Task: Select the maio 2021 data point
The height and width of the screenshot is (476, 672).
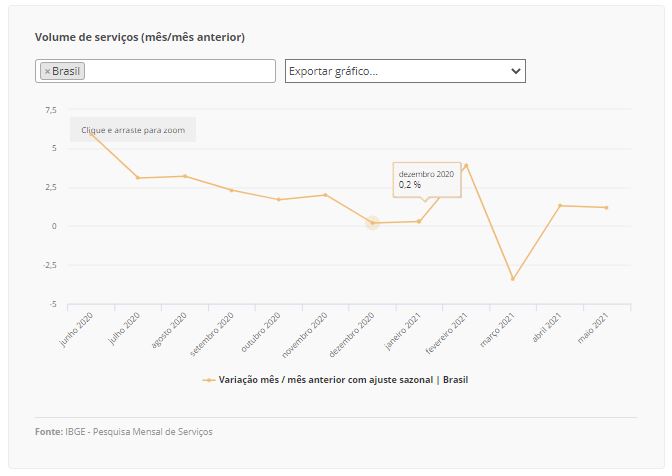Action: click(606, 208)
